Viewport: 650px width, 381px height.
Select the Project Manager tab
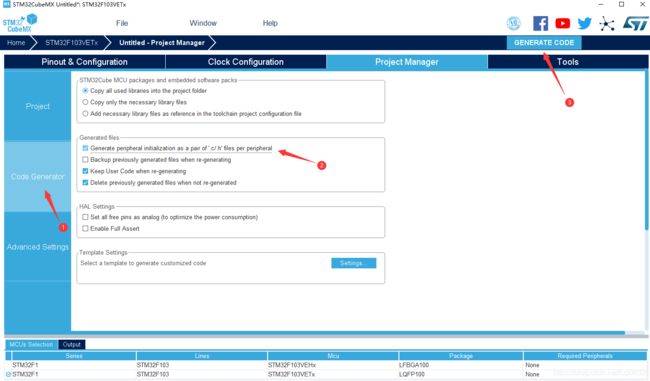[407, 62]
